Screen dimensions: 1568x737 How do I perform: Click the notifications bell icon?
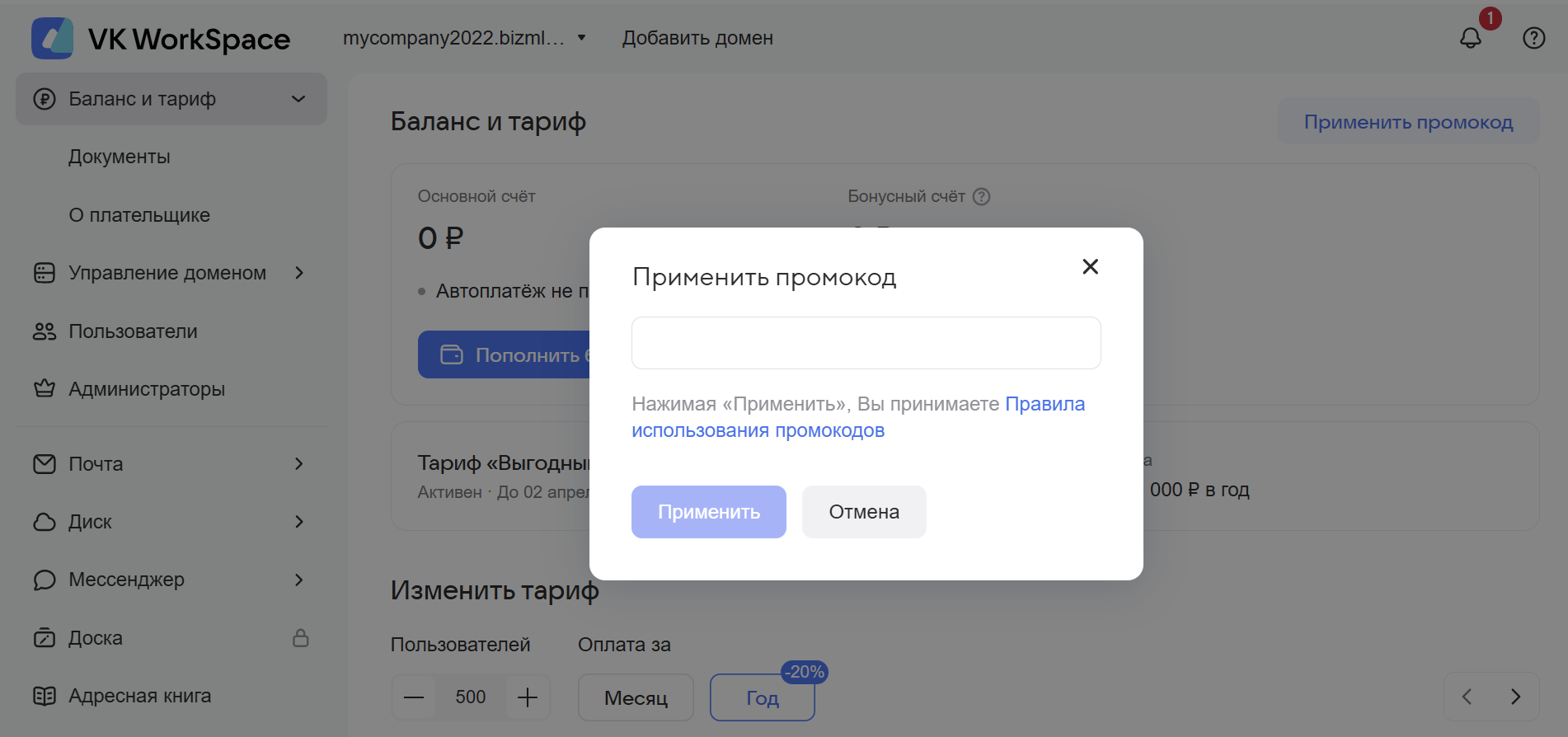(1470, 38)
